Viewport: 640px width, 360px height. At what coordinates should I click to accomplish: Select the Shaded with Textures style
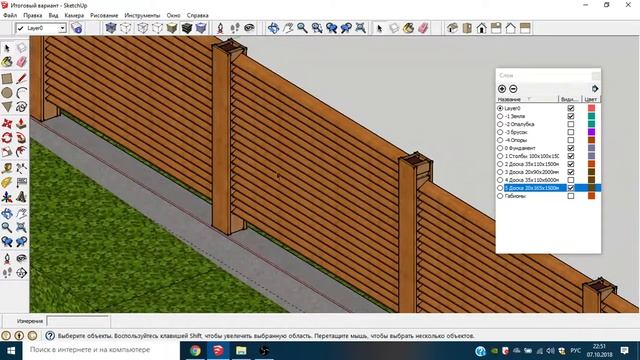[x=187, y=28]
